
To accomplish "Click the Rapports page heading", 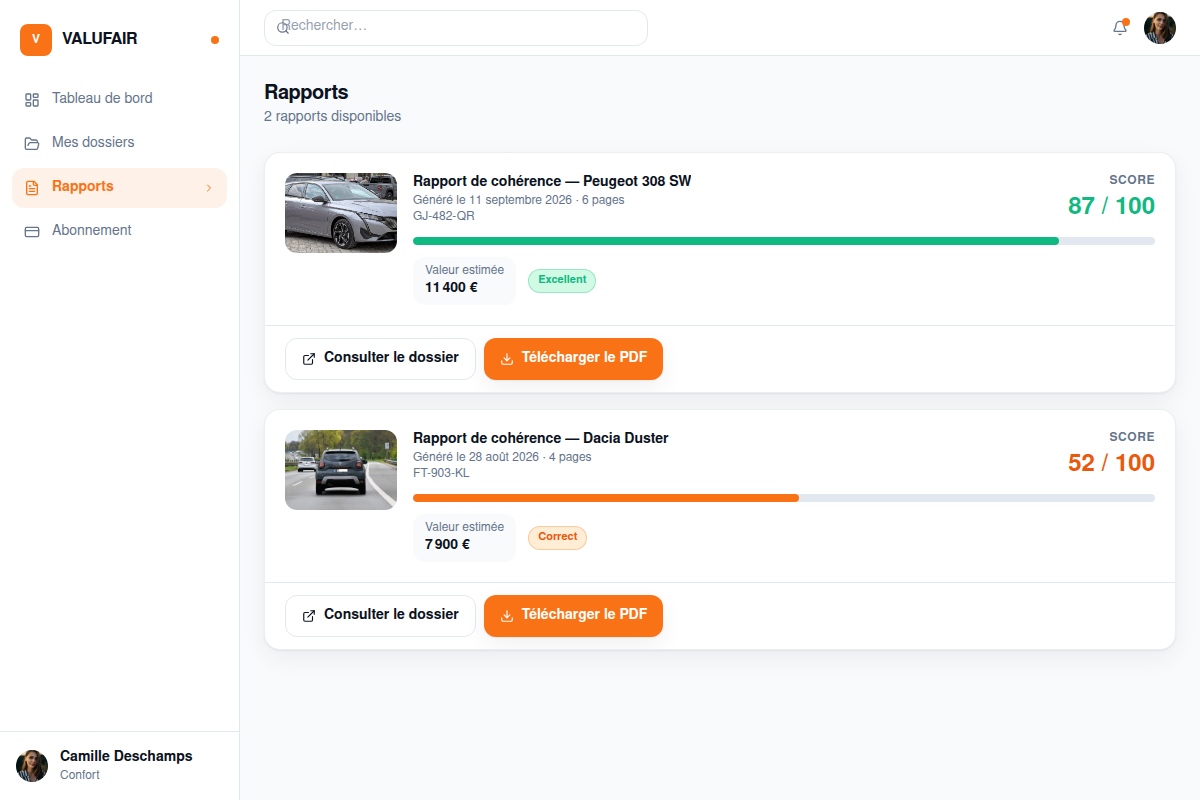I will pos(306,93).
